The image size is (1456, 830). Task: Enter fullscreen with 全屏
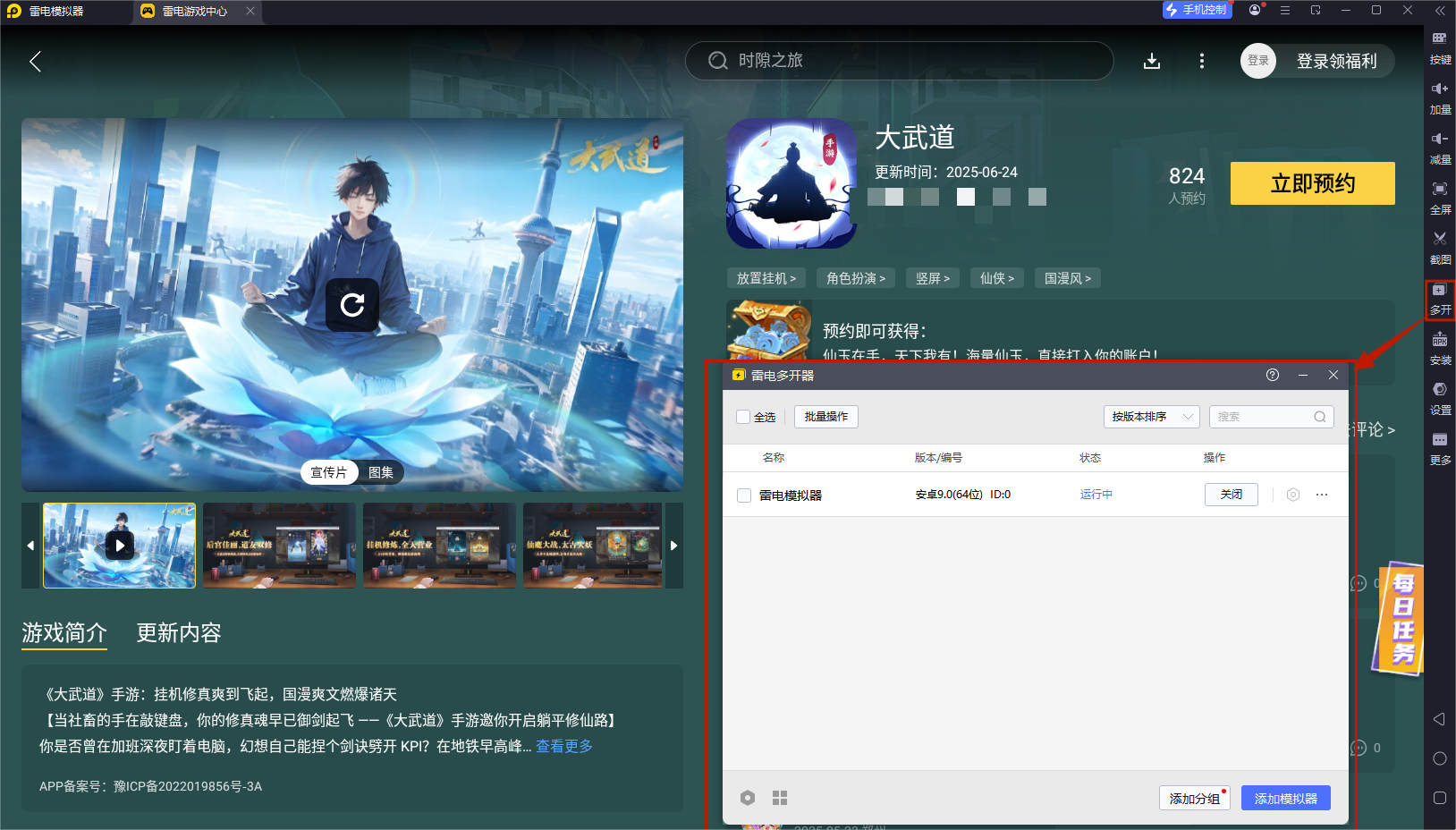pos(1440,199)
